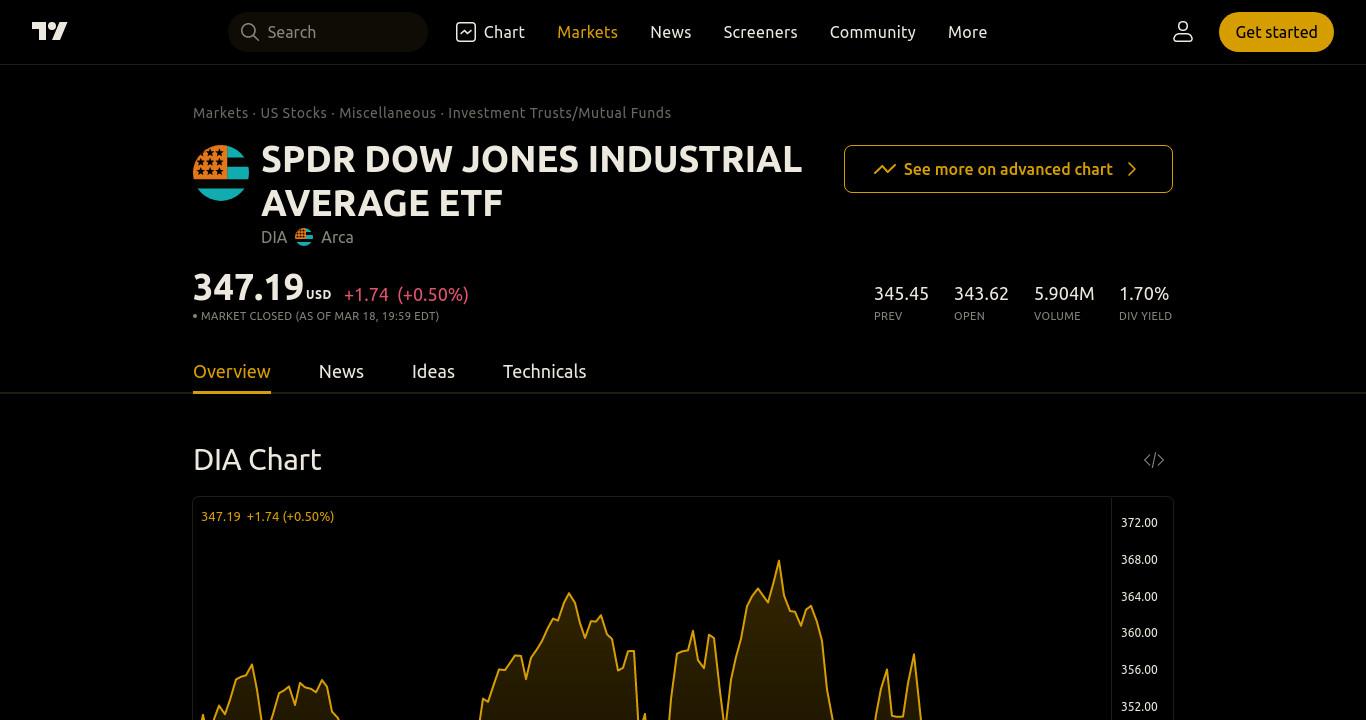Click the 360.00 price axis label
This screenshot has width=1366, height=720.
(1139, 632)
